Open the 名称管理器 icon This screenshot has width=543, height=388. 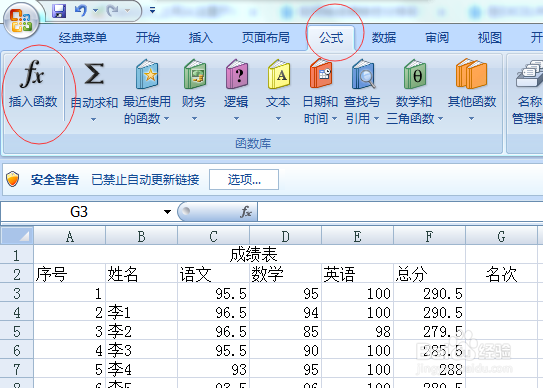[529, 74]
